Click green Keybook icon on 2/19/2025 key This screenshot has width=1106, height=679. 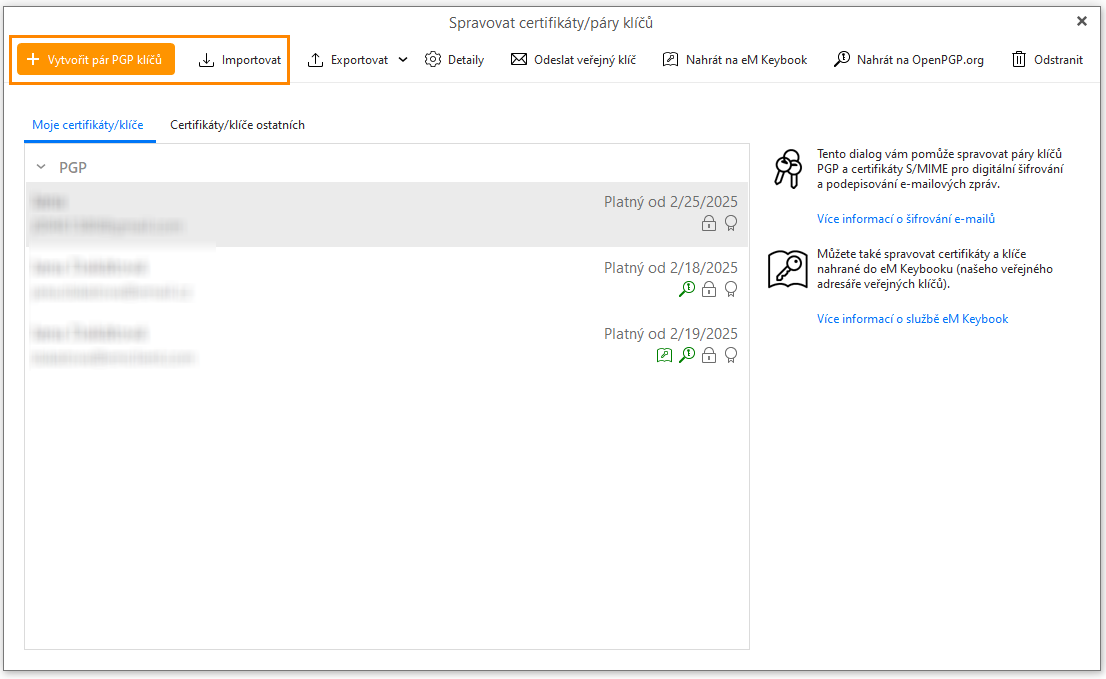click(x=664, y=355)
